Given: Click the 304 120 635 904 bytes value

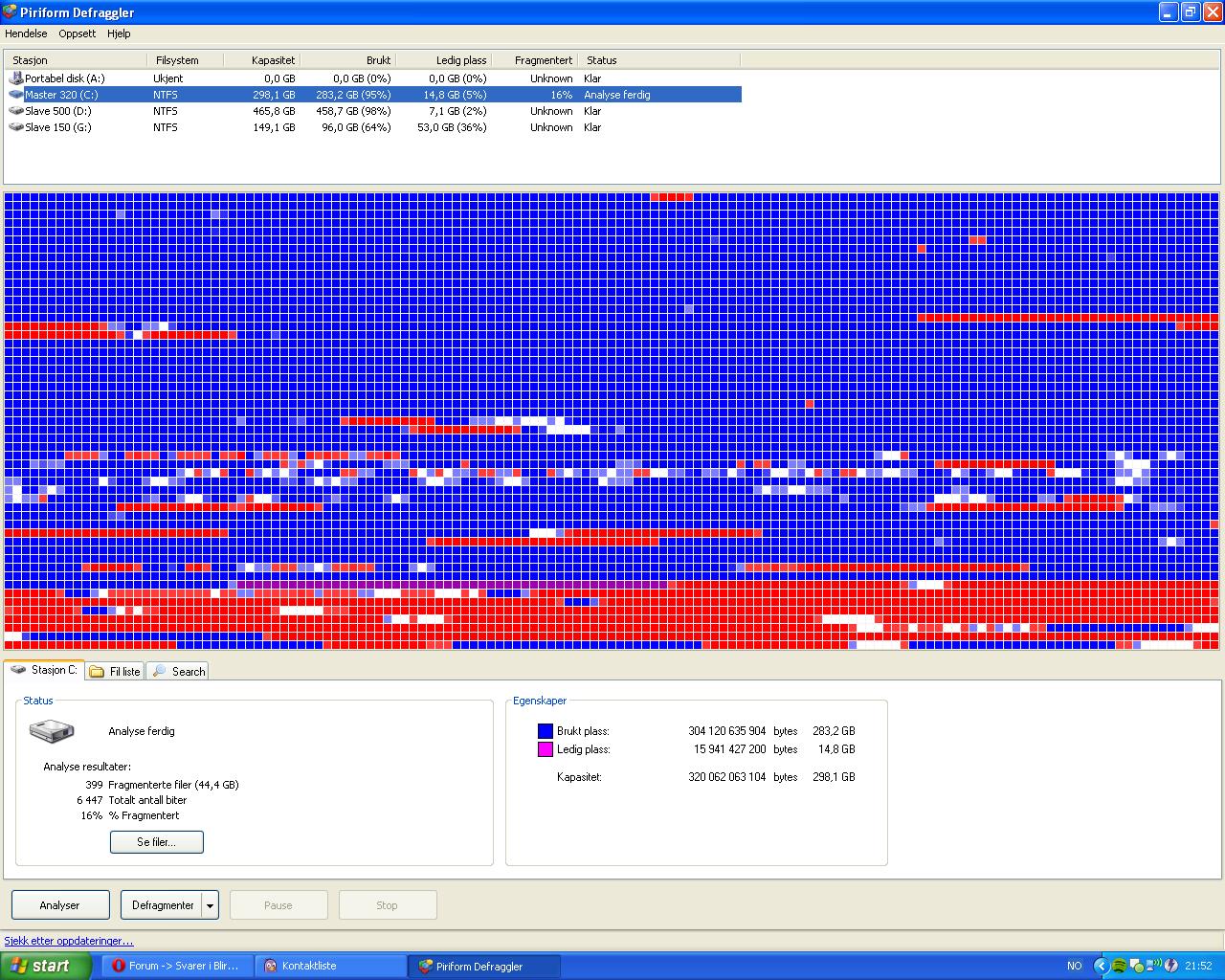Looking at the screenshot, I should (727, 731).
